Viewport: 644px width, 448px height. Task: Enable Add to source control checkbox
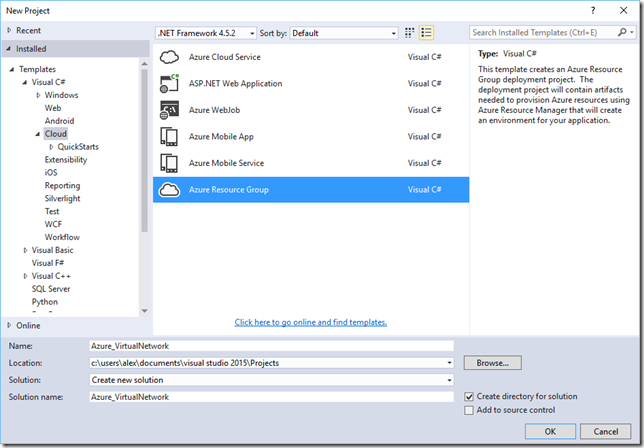pos(469,410)
